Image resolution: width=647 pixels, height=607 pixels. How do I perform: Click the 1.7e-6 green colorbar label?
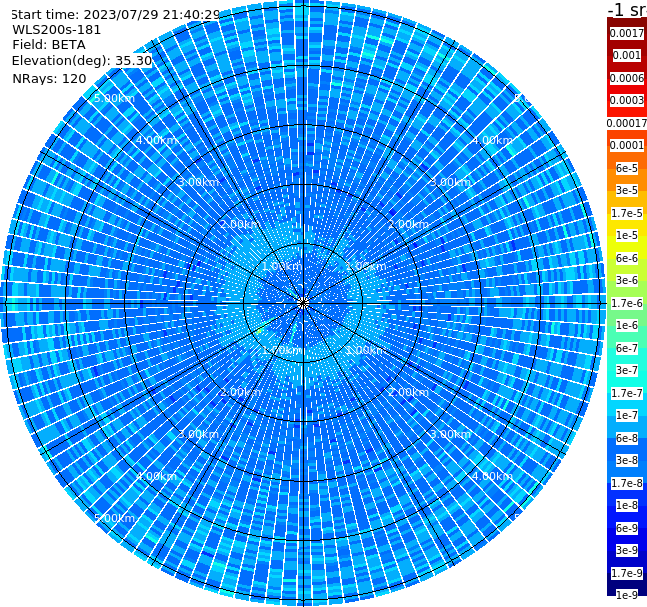coord(627,303)
